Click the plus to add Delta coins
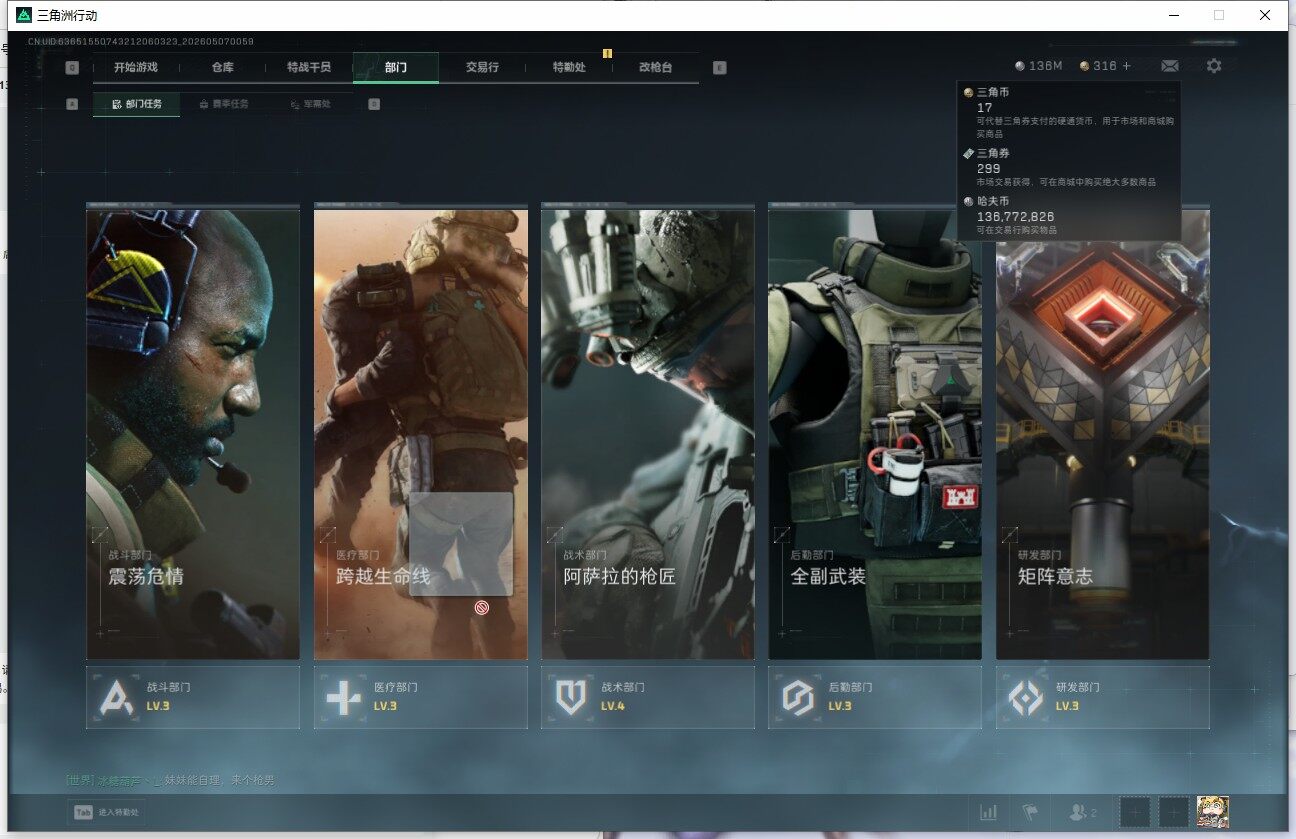The height and width of the screenshot is (839, 1296). coord(1127,66)
